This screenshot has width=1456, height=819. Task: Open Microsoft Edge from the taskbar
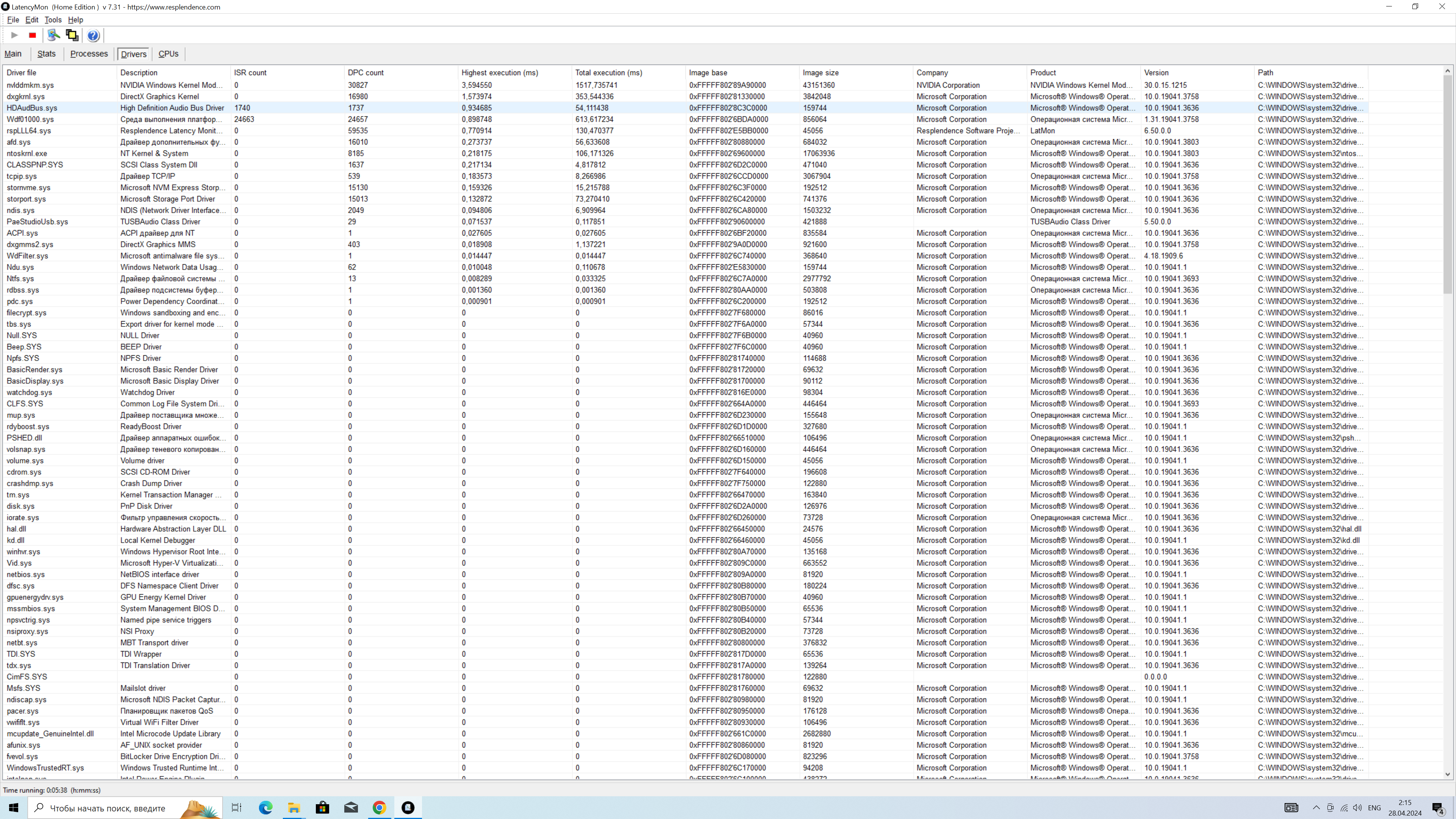[265, 807]
